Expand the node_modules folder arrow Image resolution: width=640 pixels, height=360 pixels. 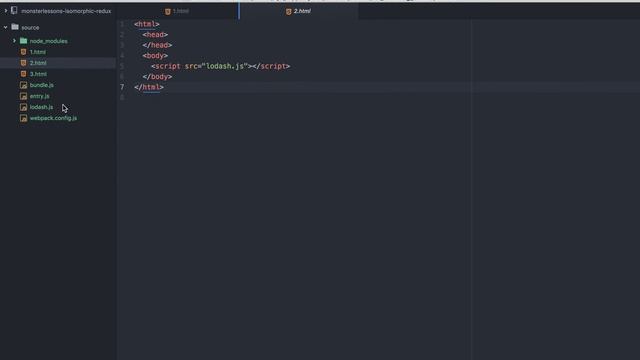point(14,41)
